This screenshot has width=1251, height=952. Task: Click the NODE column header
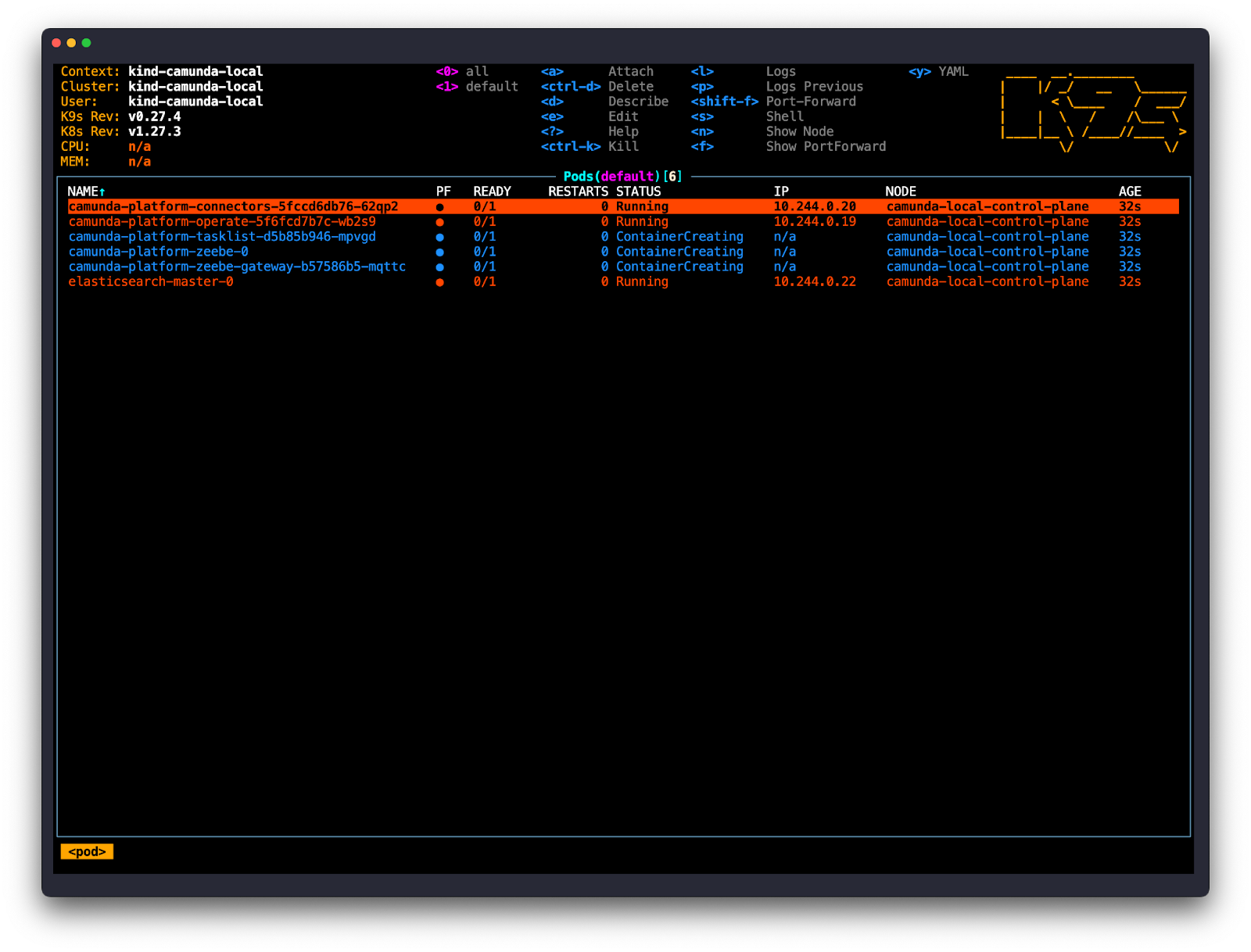901,191
